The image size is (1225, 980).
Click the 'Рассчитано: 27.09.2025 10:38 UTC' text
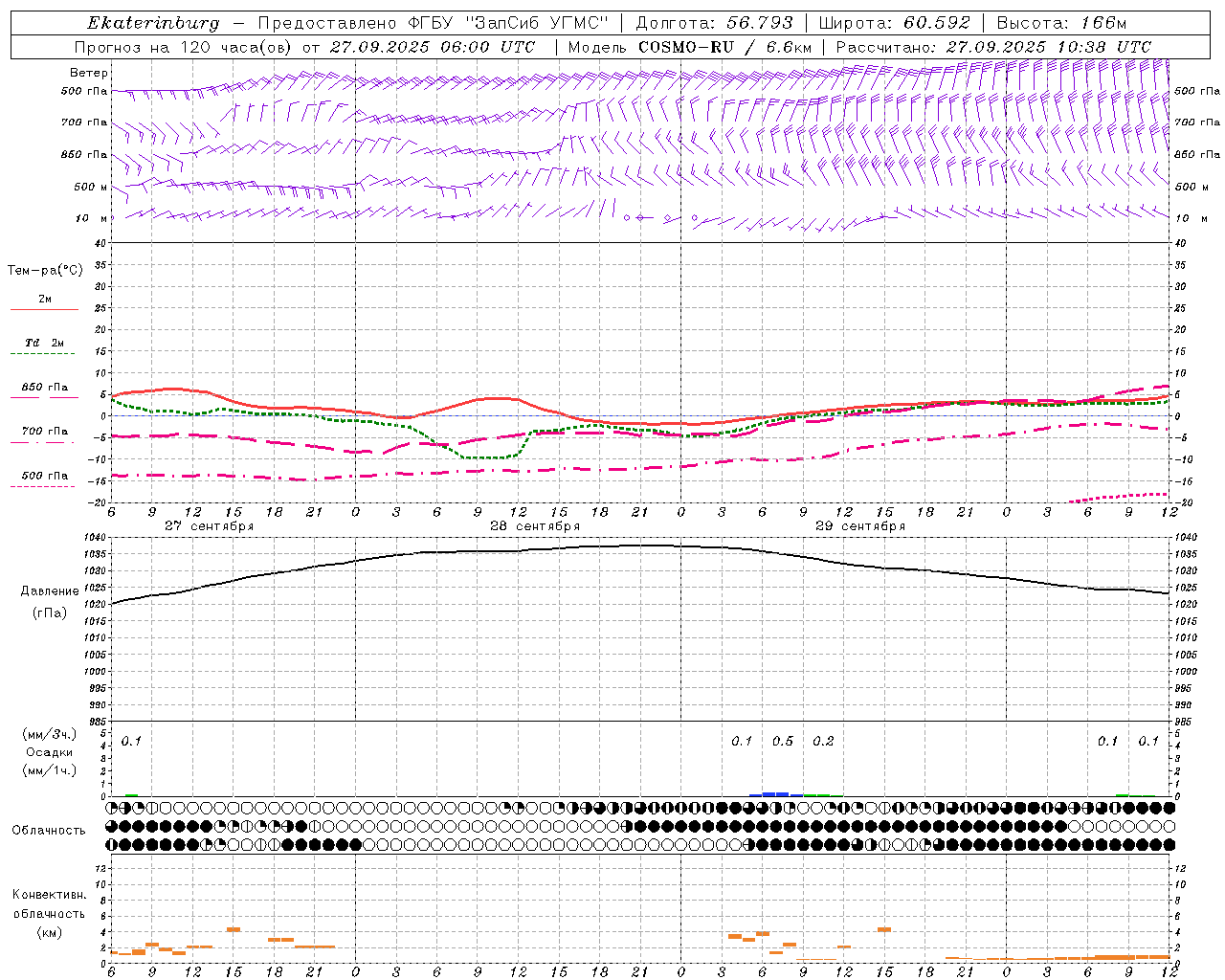[993, 47]
